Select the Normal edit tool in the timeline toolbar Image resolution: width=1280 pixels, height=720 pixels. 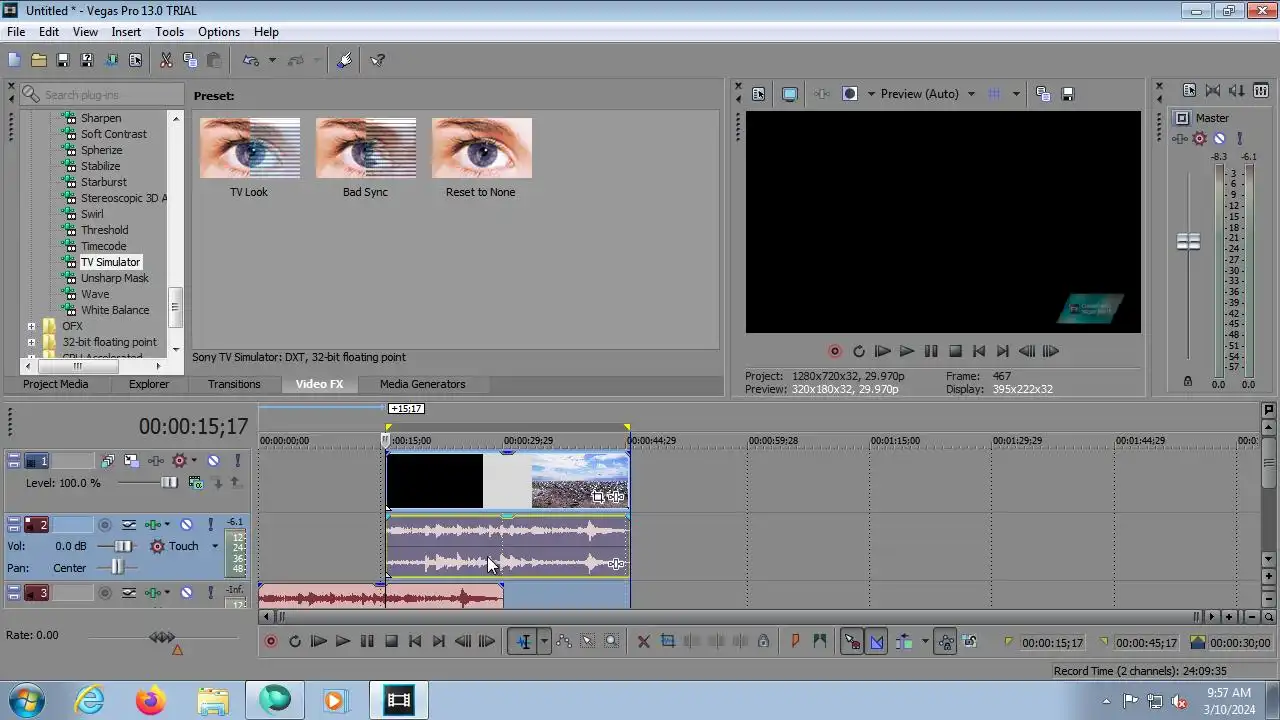point(523,642)
